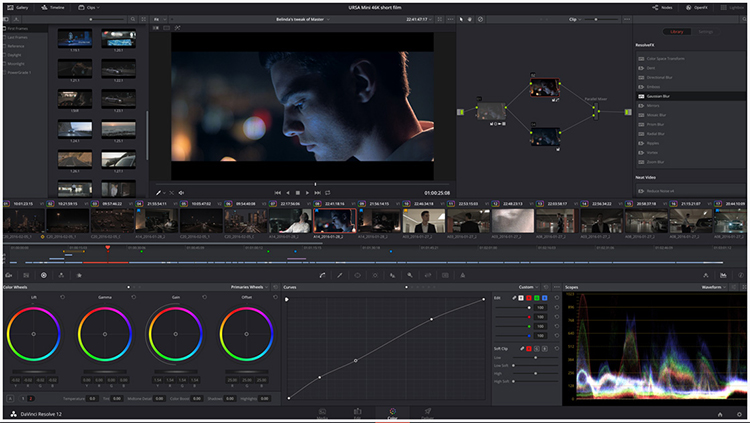
Task: Show the Keyframes editor icon
Action: pyautogui.click(x=706, y=275)
